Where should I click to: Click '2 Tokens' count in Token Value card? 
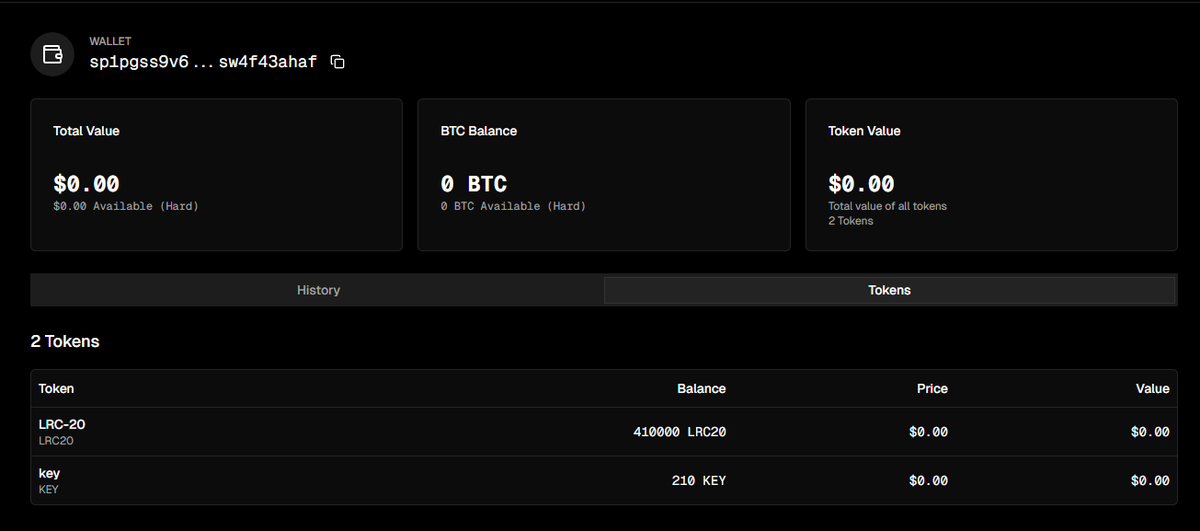(x=850, y=221)
